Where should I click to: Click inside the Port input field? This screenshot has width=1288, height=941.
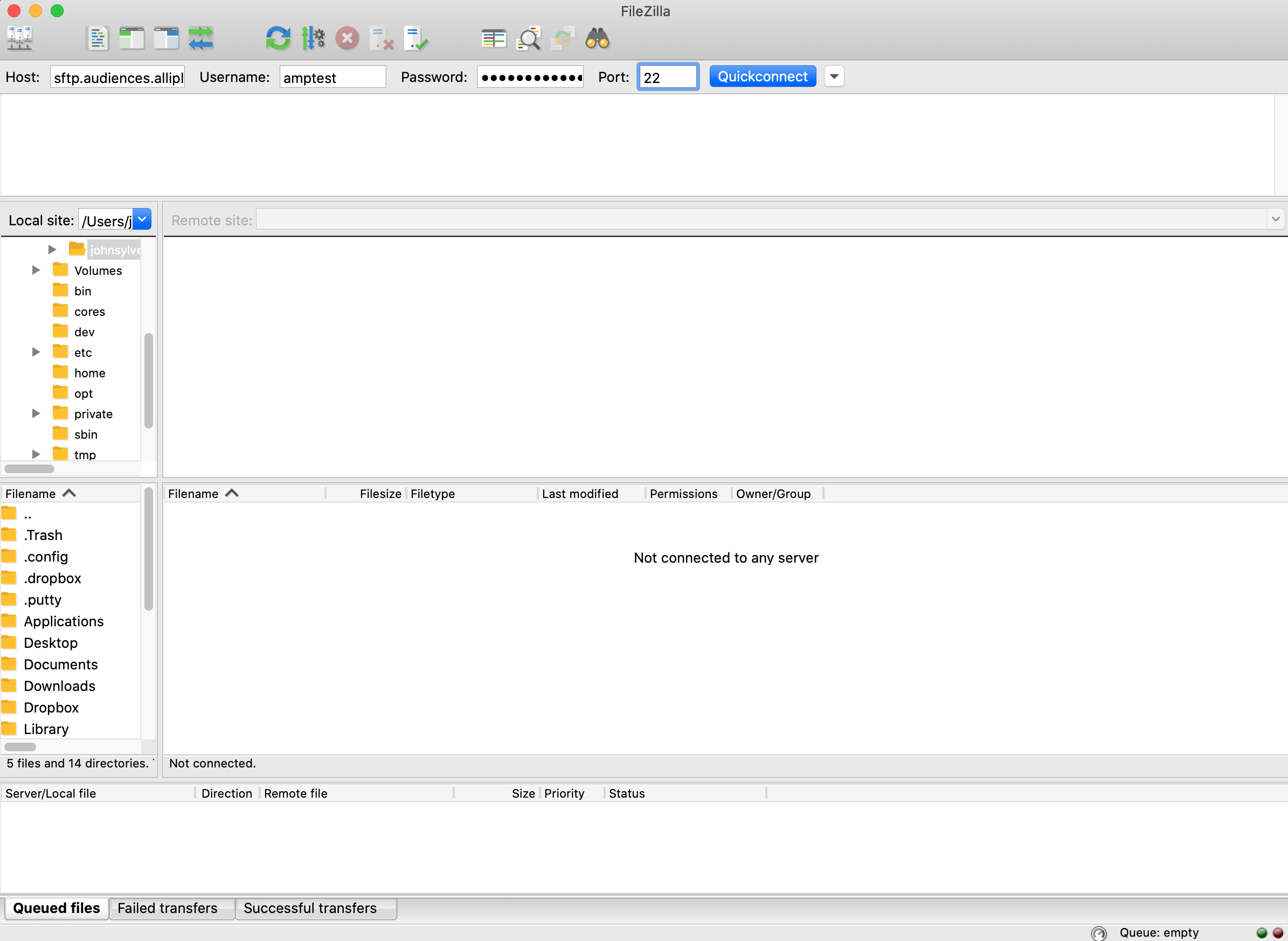(667, 76)
